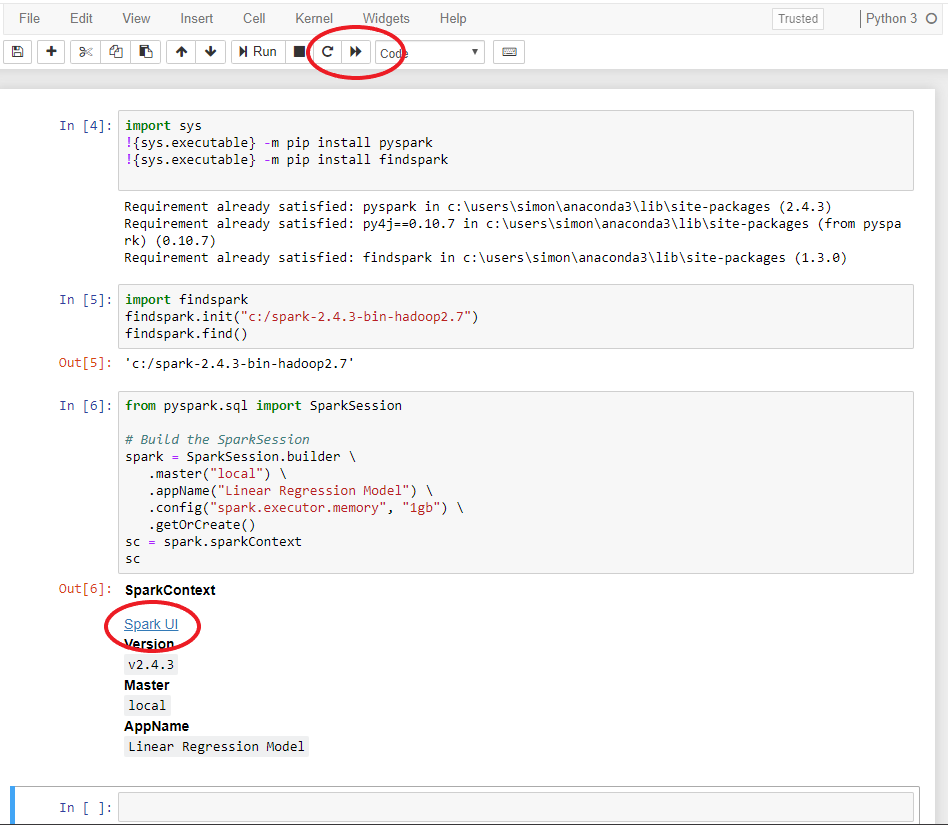Click the Trusted notebook indicator
This screenshot has width=948, height=825.
click(x=797, y=18)
